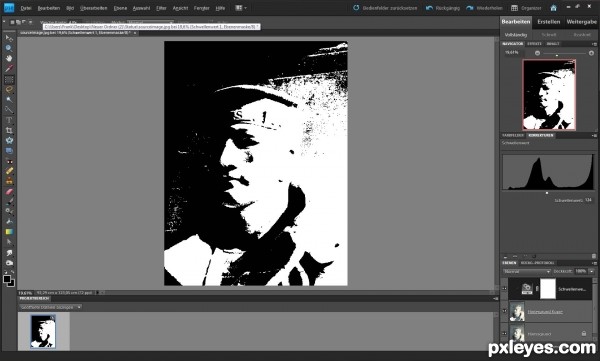Select the Red Eye Removal tool

pos(9,161)
